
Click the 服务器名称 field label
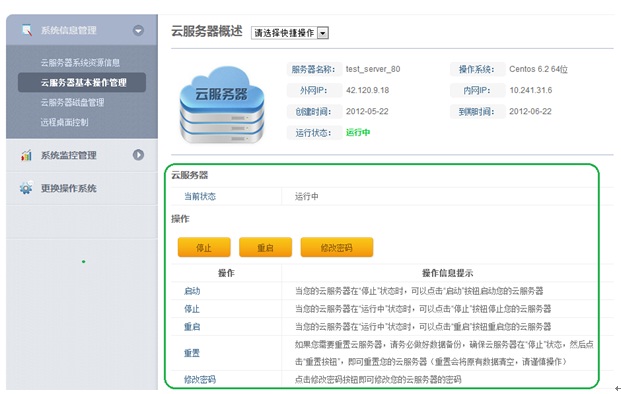pos(313,69)
